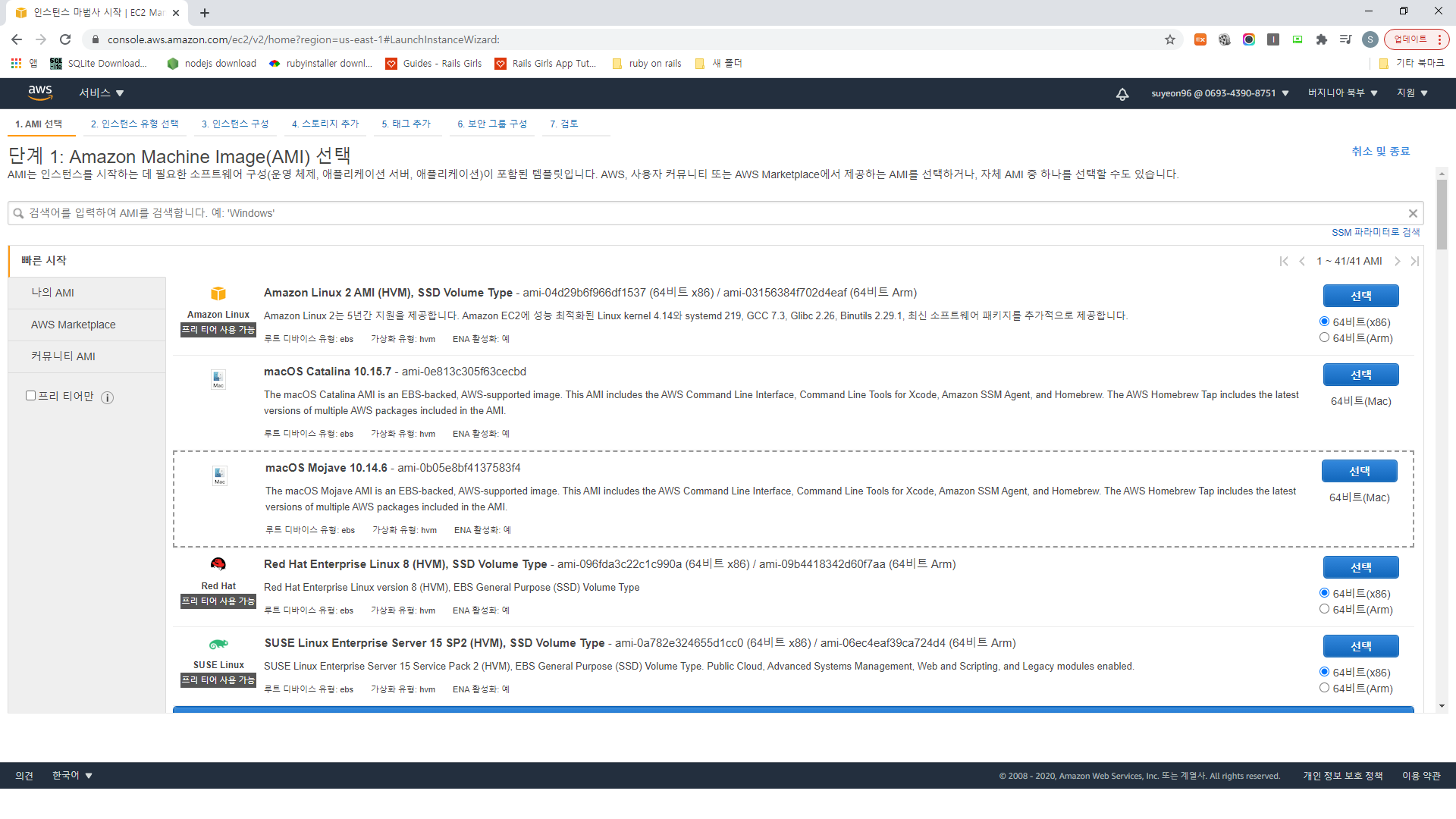Select 64-bit x86 for Red Hat
The height and width of the screenshot is (819, 1456).
(1324, 593)
